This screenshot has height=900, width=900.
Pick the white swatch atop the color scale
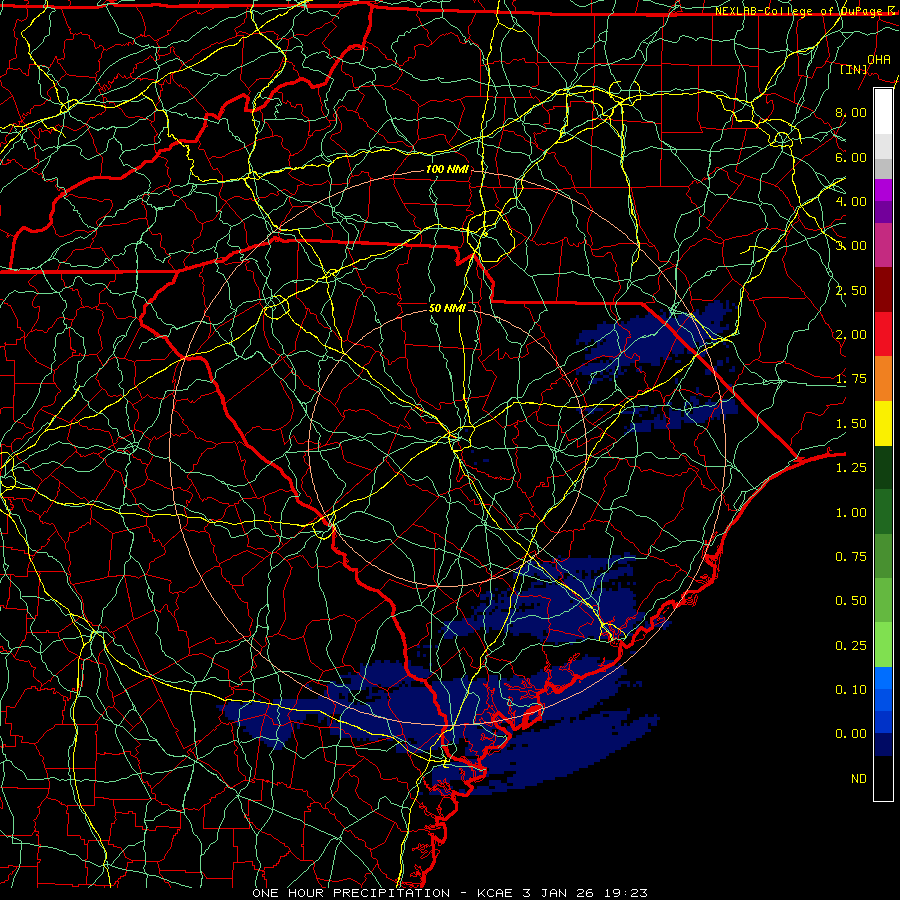tap(883, 112)
